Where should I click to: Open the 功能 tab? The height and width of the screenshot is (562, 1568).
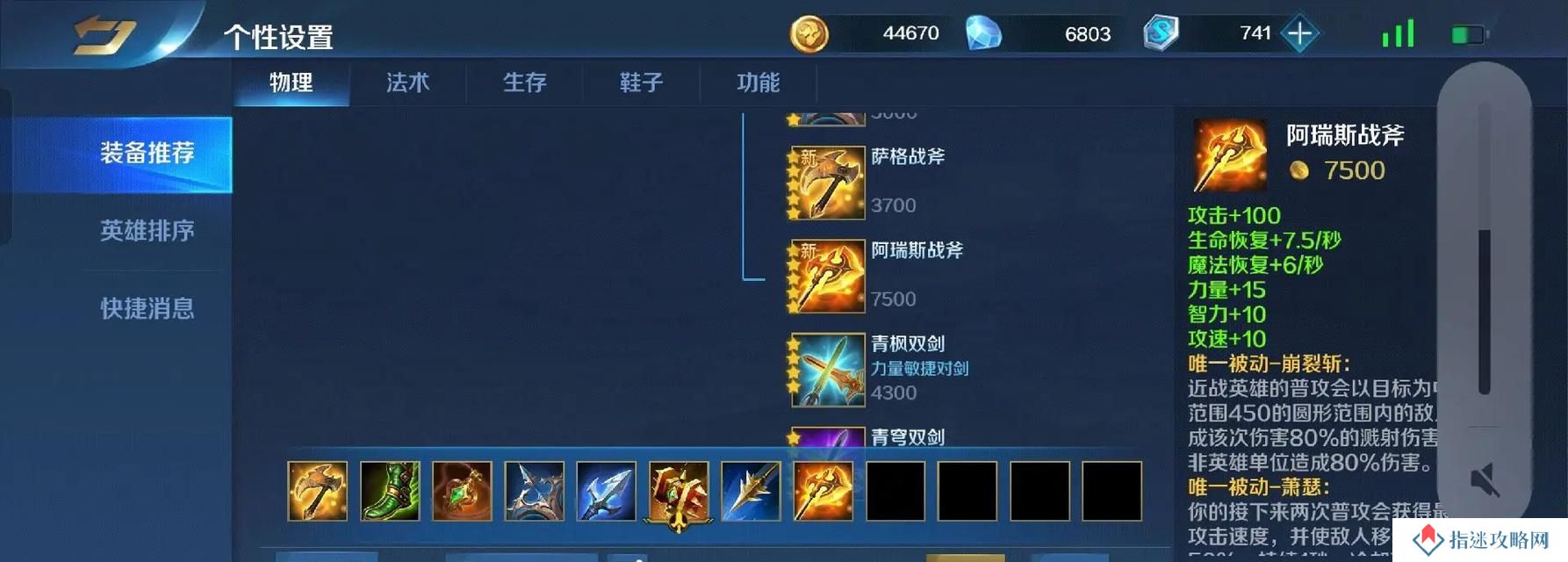point(758,83)
